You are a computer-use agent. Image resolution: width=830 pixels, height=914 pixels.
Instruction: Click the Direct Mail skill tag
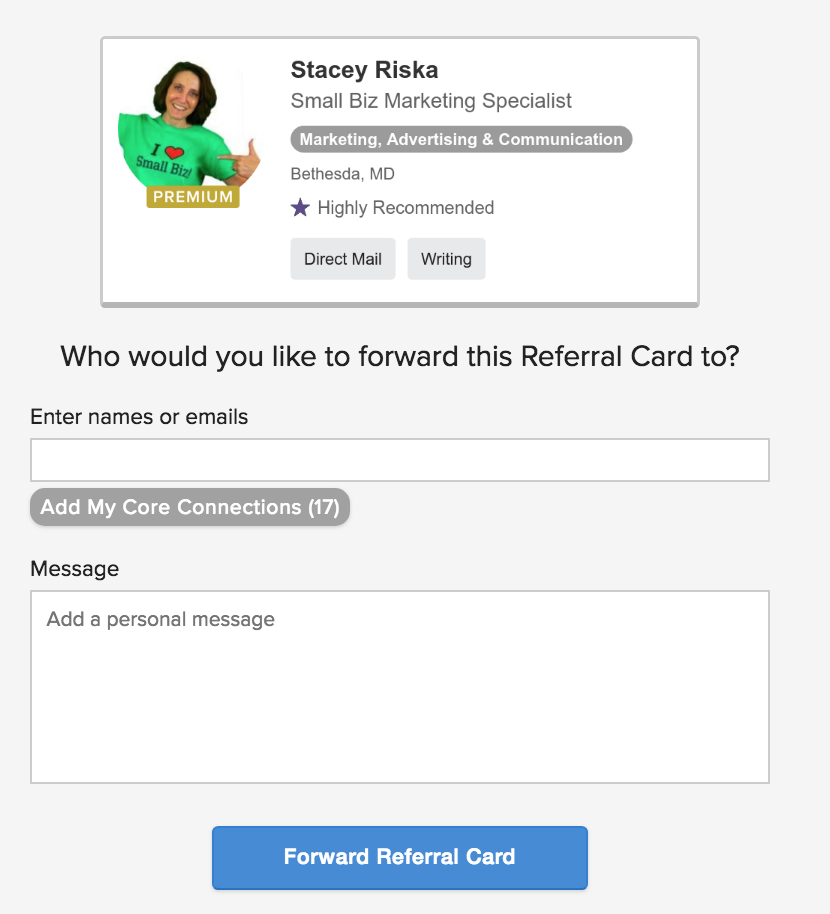pos(342,258)
